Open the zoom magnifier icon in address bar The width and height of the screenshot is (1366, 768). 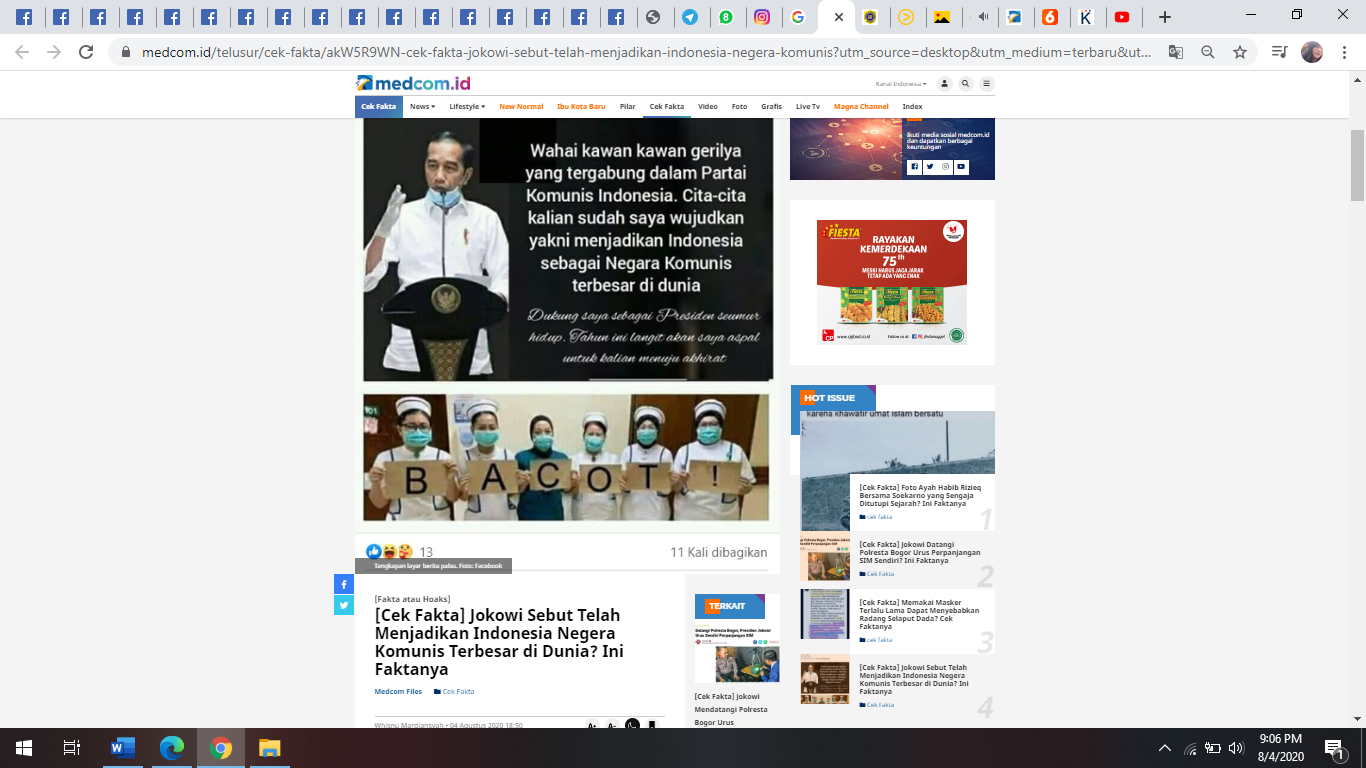point(1208,52)
